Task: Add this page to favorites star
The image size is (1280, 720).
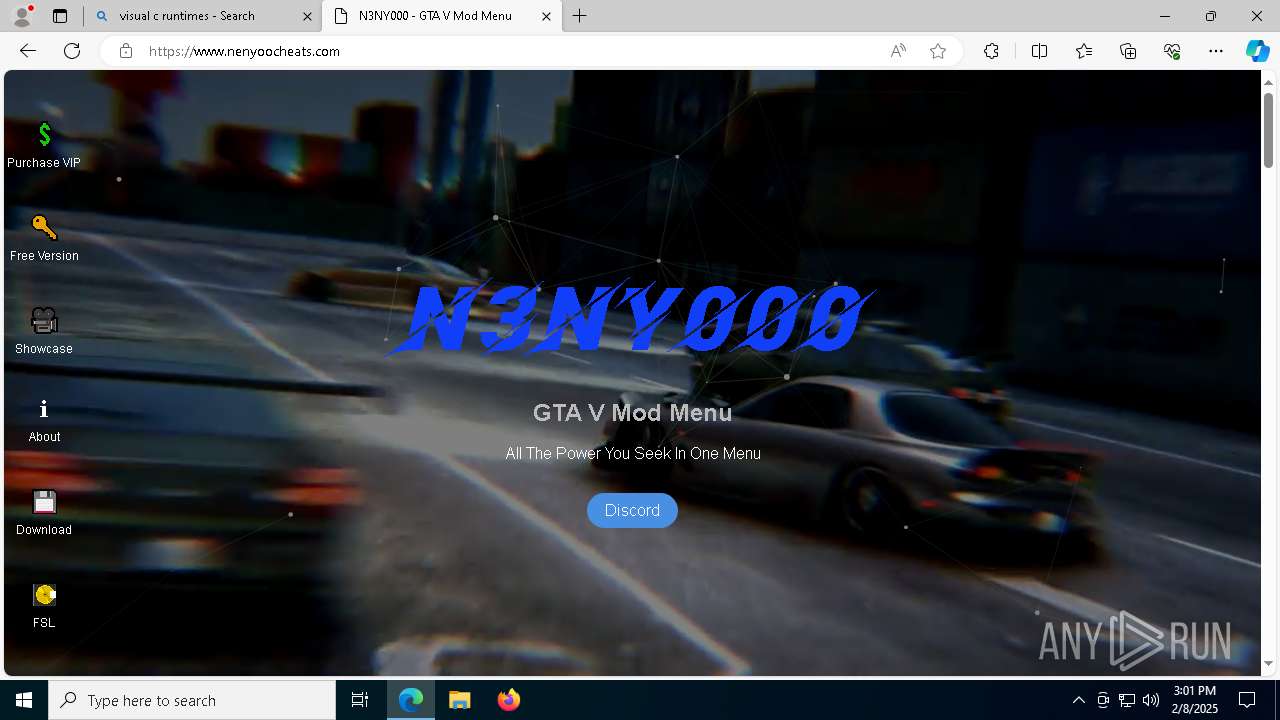Action: [x=938, y=51]
